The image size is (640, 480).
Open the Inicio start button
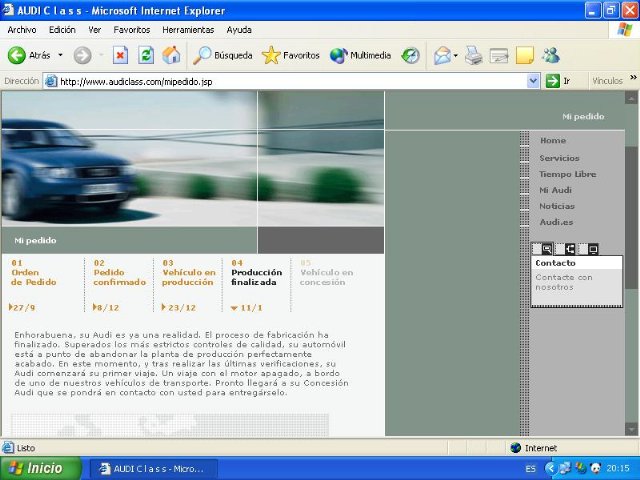tap(41, 468)
